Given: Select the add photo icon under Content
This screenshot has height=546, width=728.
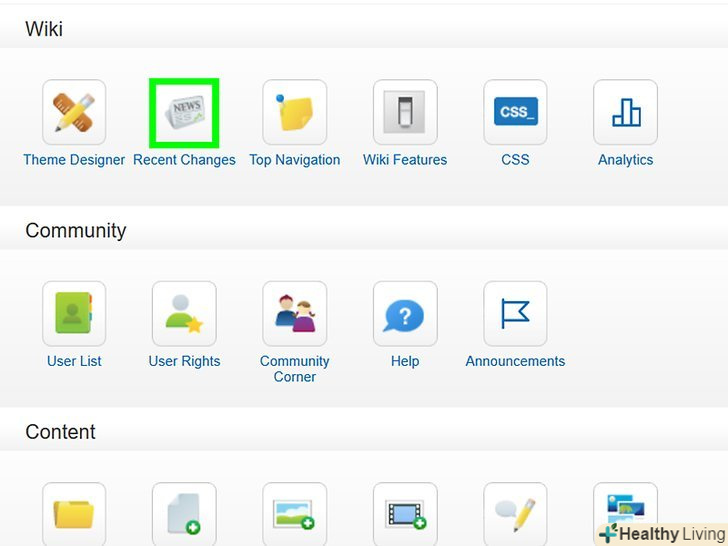Looking at the screenshot, I should pos(294,514).
